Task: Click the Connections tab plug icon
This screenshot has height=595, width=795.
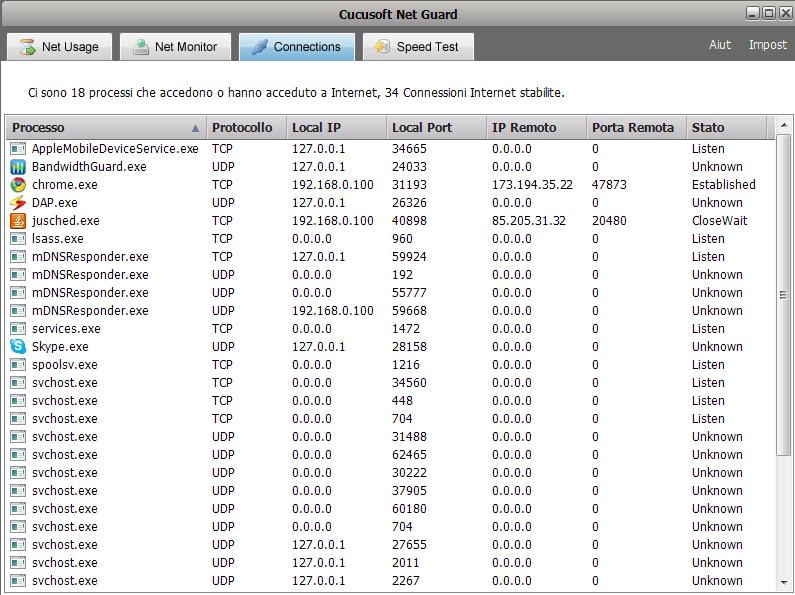Action: [x=260, y=47]
